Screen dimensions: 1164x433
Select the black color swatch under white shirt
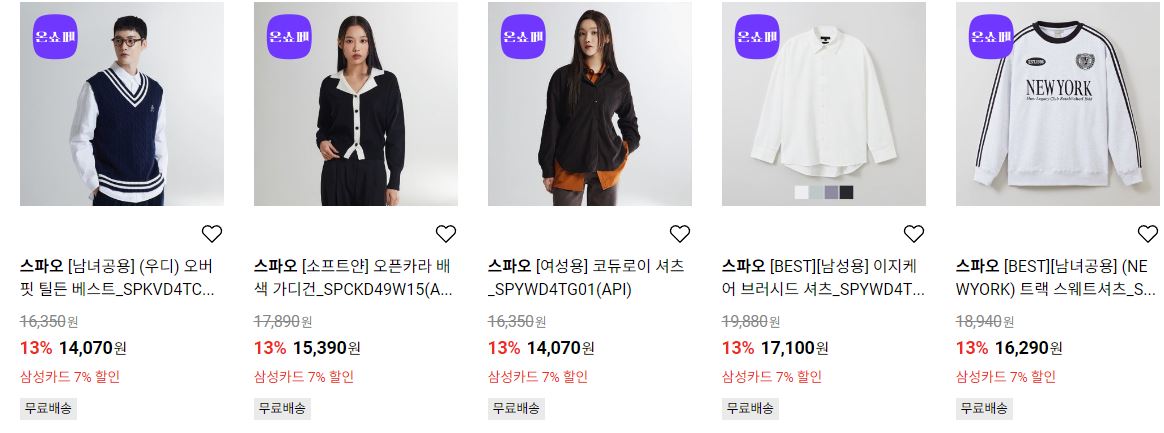[x=846, y=192]
